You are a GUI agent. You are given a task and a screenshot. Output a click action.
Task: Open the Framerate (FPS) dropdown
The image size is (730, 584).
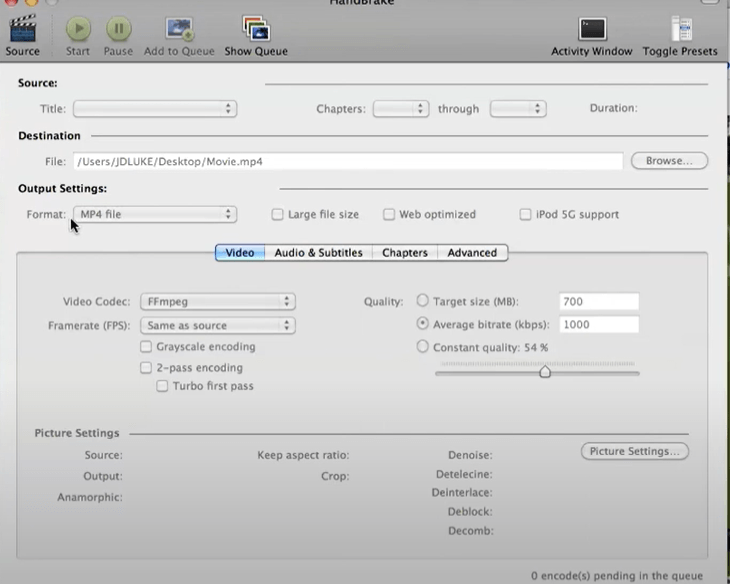point(218,325)
